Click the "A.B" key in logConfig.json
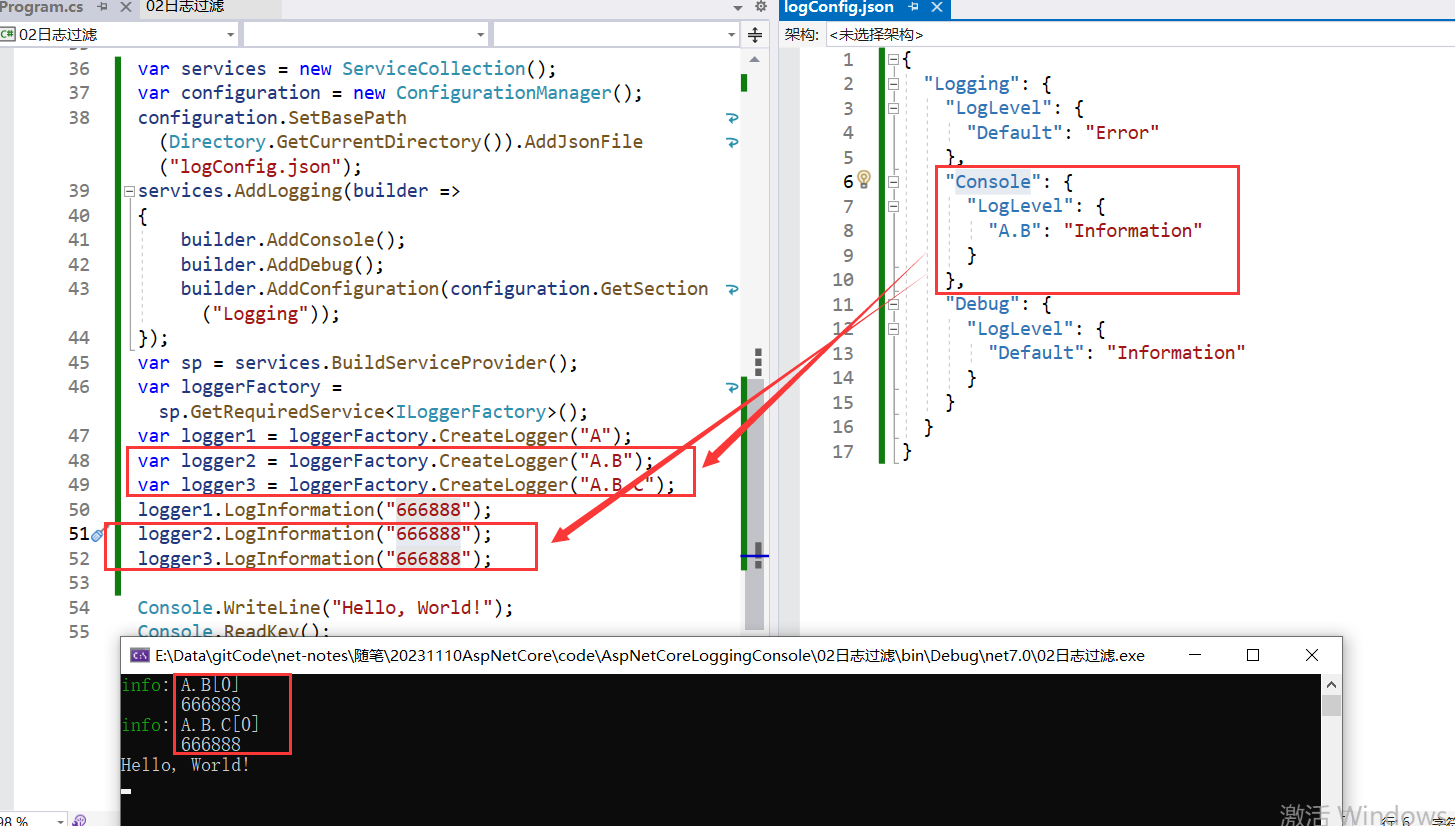Viewport: 1455px width, 826px height. pos(1015,231)
